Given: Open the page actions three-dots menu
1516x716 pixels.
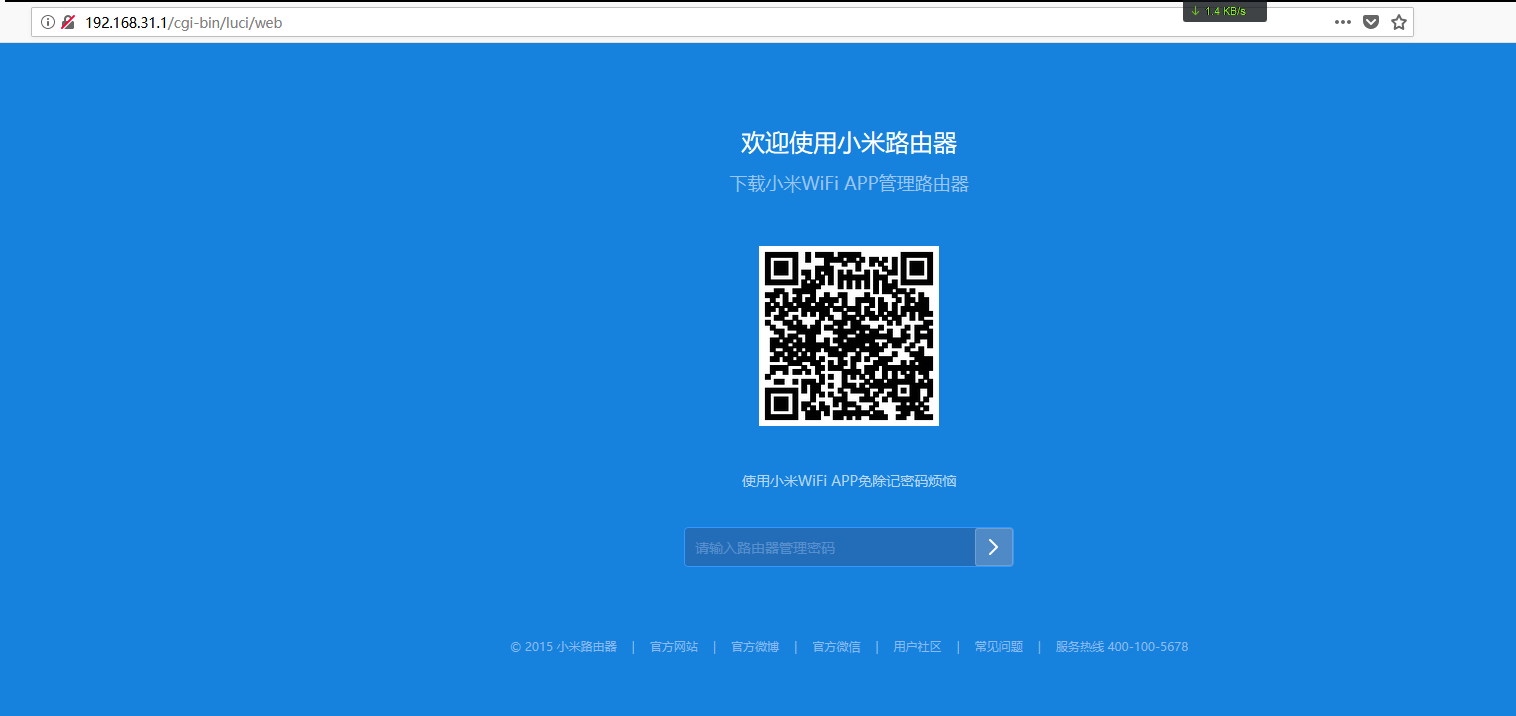Looking at the screenshot, I should click(x=1343, y=22).
